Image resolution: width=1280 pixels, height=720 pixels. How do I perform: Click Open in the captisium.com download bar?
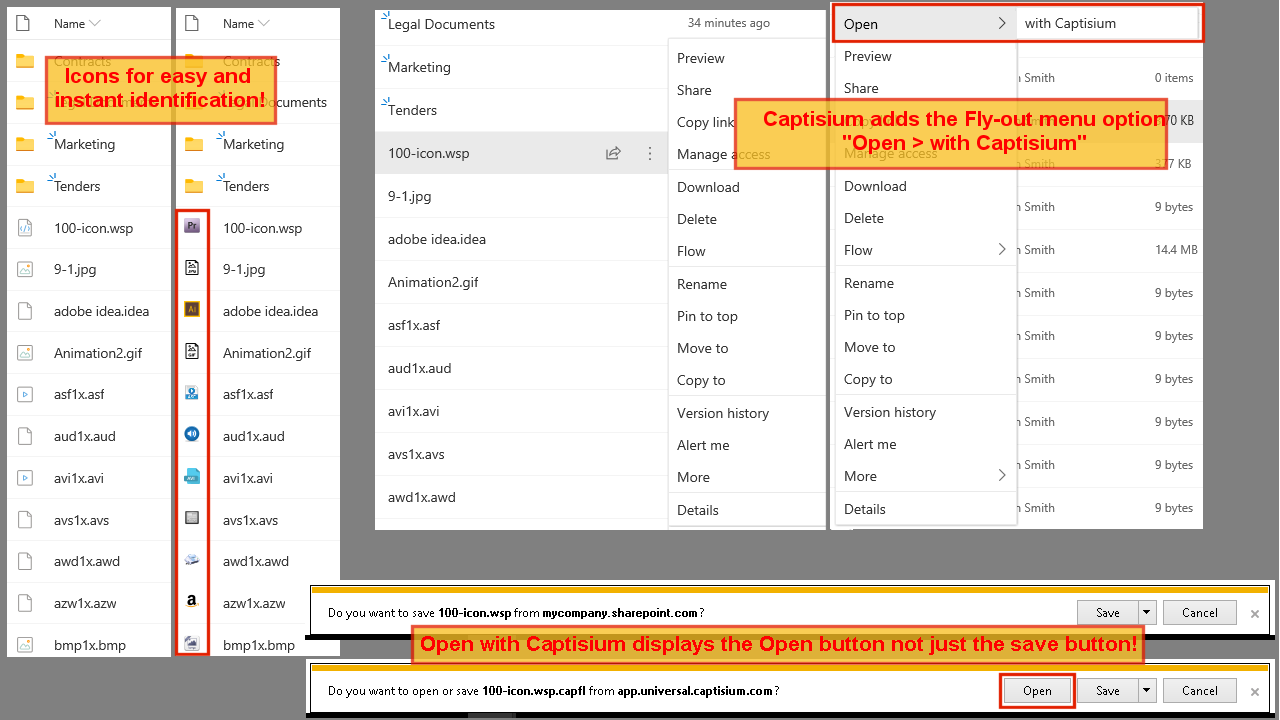point(1037,690)
